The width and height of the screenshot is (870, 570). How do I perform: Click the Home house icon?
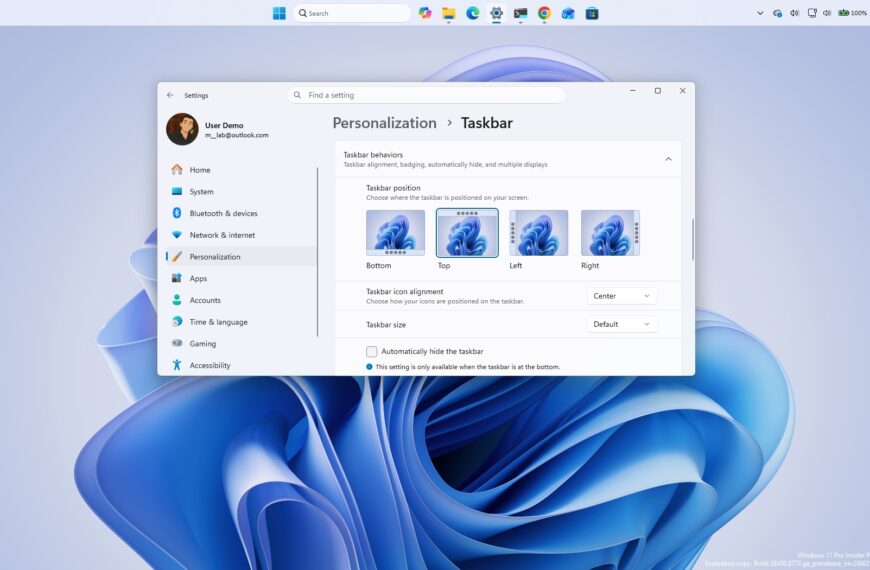177,169
